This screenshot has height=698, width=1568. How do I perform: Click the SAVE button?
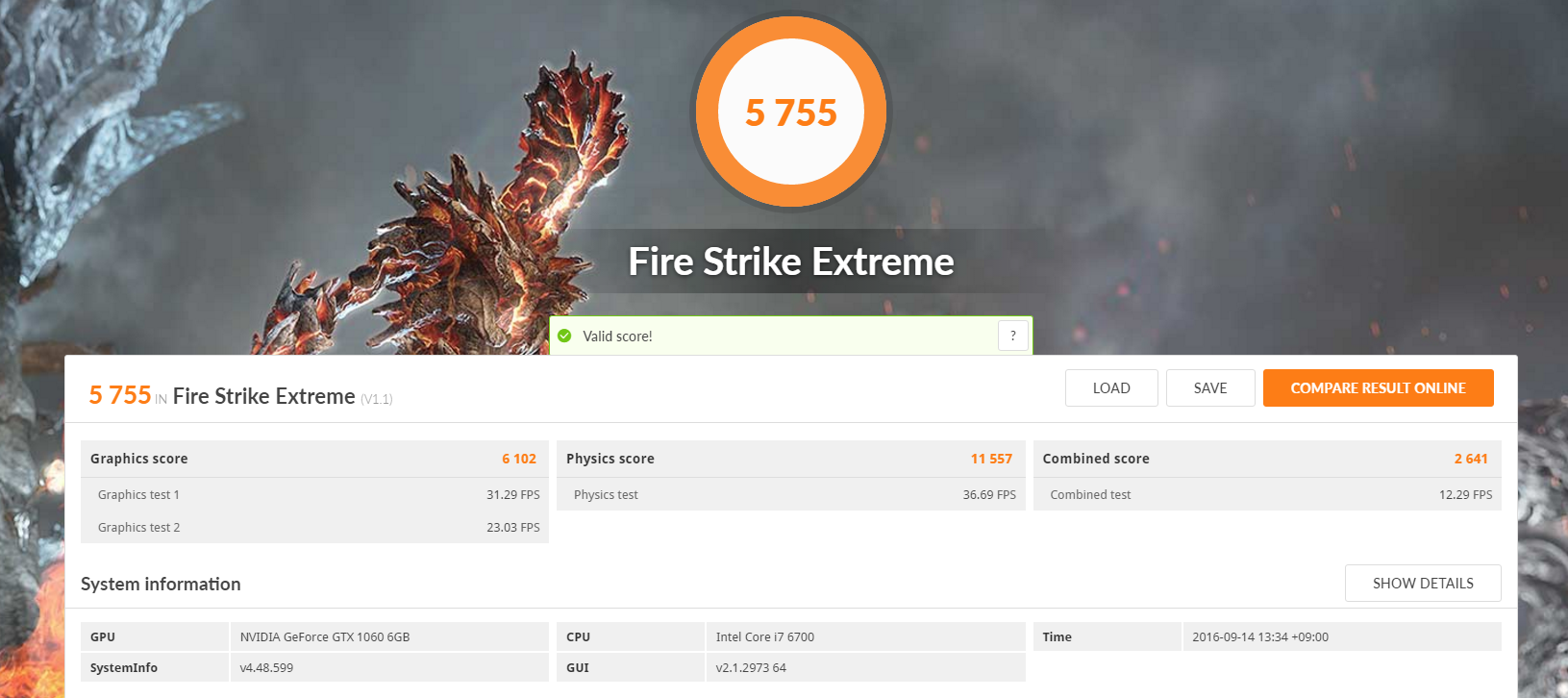pos(1210,388)
